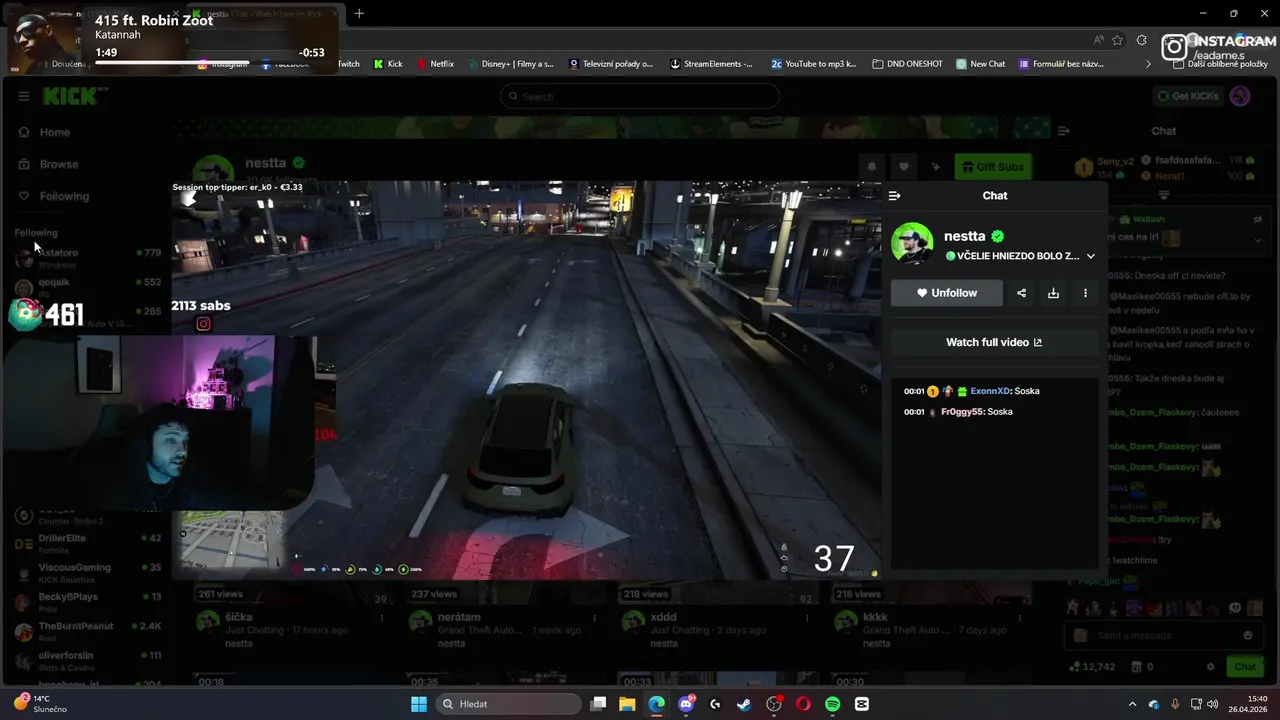The width and height of the screenshot is (1280, 720).
Task: Open Kick bookmark in bookmarks bar
Action: pyautogui.click(x=388, y=64)
